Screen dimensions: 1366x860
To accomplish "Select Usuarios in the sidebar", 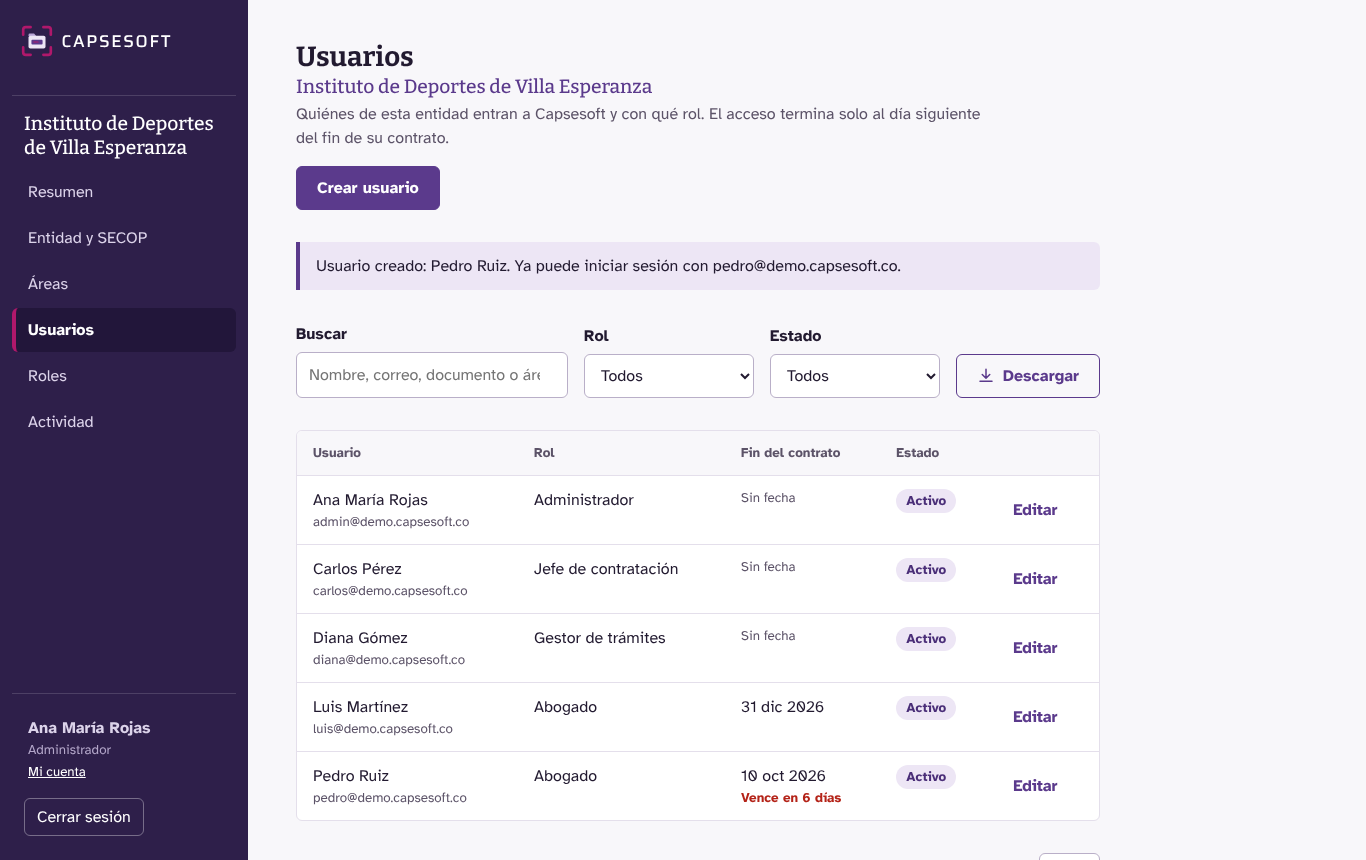I will [124, 330].
